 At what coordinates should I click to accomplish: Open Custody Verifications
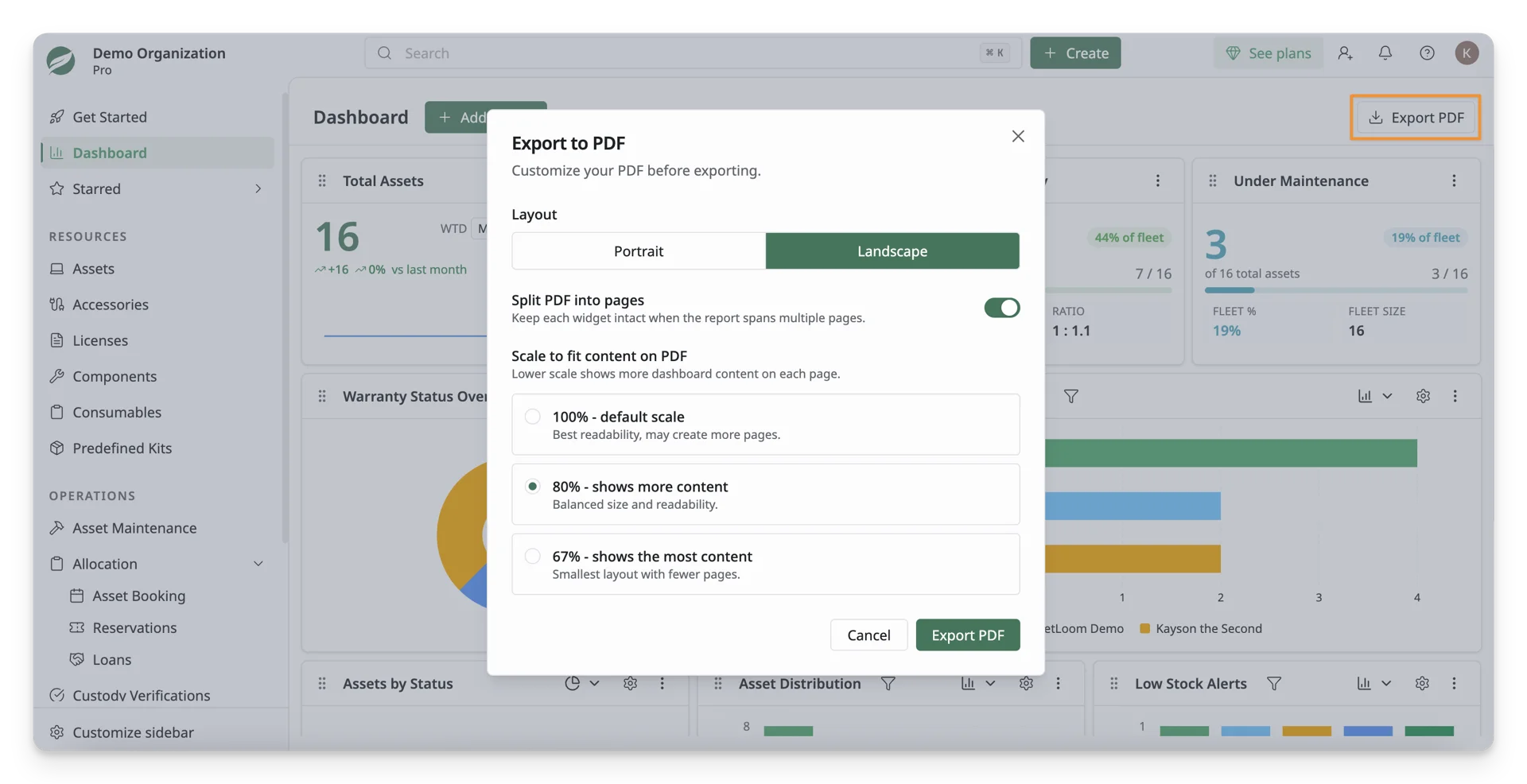[x=157, y=695]
